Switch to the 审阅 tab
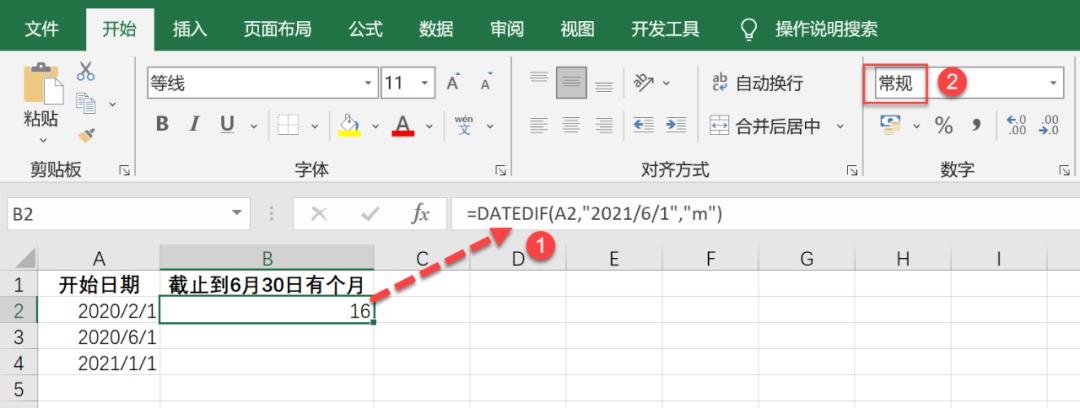 pos(507,29)
